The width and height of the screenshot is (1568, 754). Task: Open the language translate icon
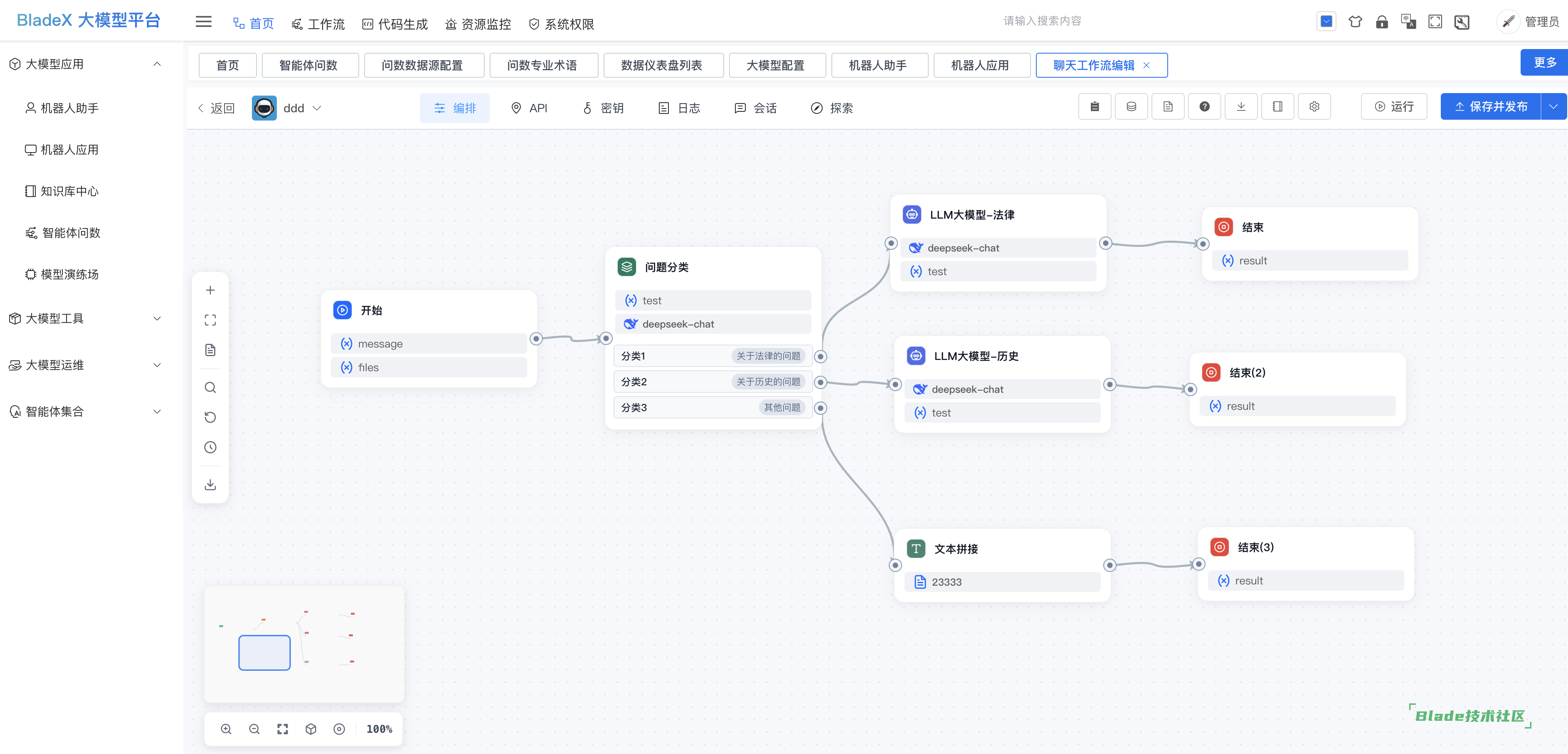(1408, 22)
